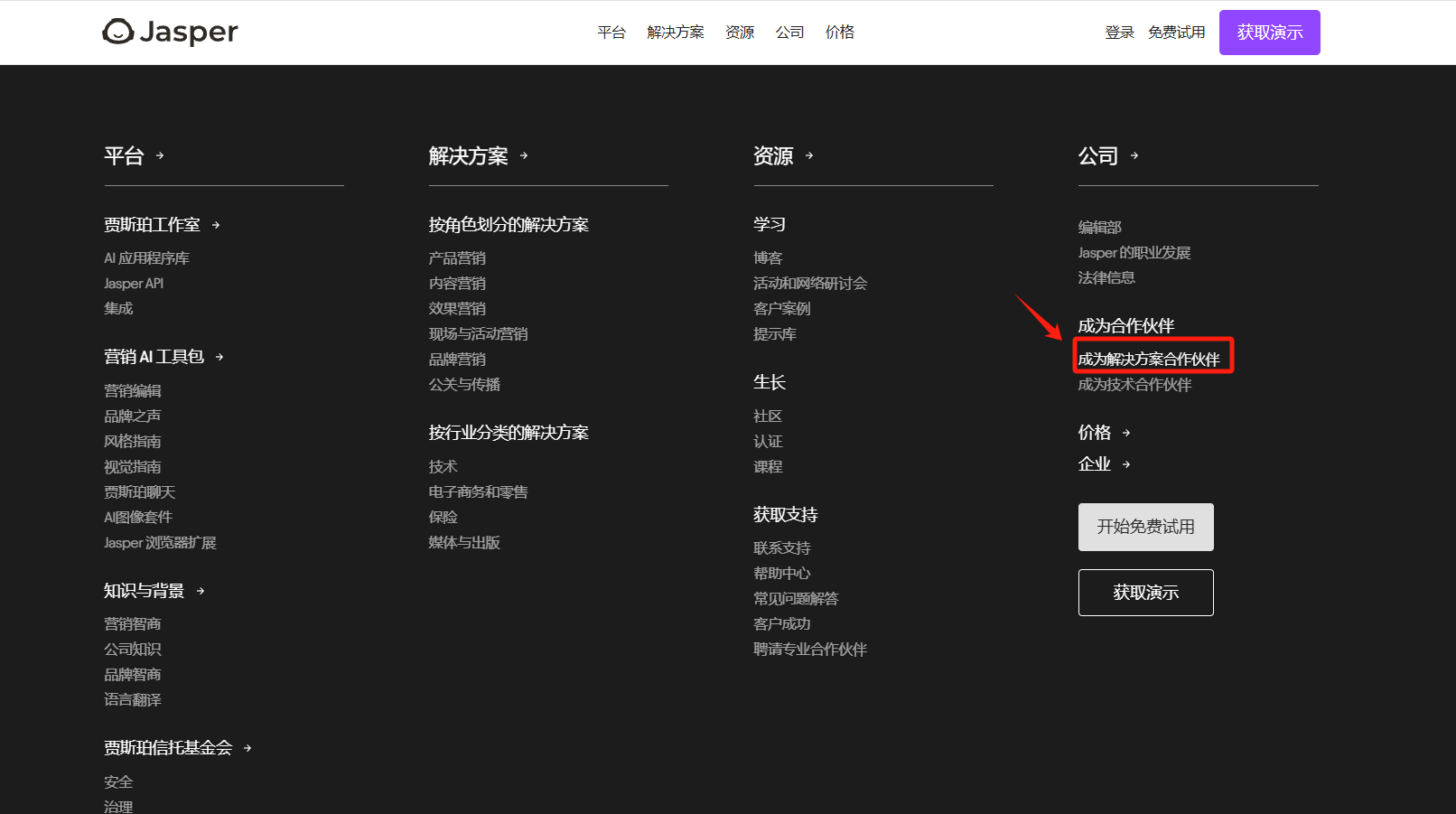
Task: Open the 公司知识 link
Action: 133,650
